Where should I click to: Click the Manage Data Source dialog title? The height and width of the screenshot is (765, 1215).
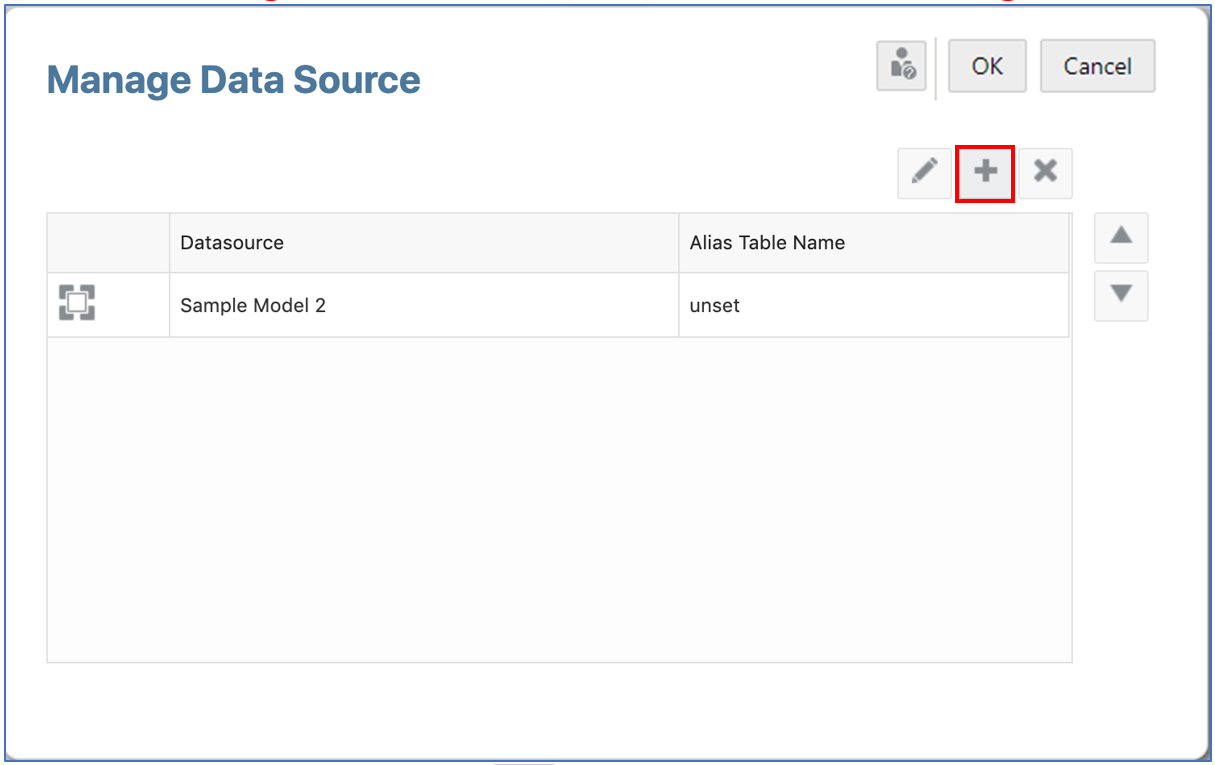233,80
